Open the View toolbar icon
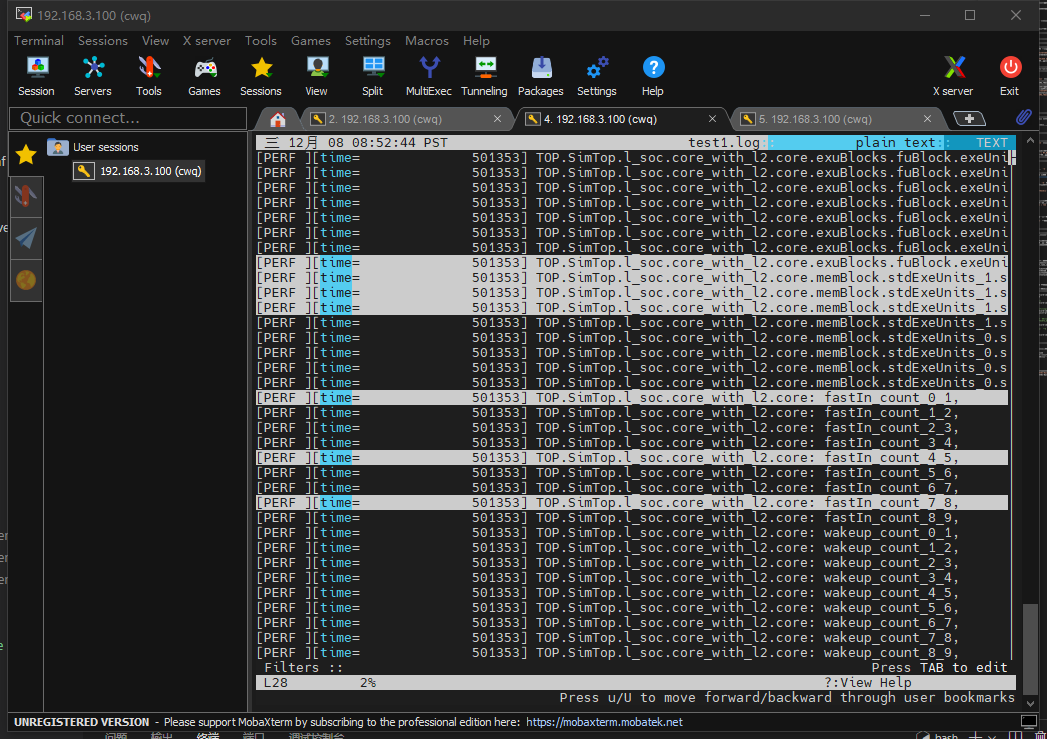This screenshot has height=739, width=1047. pos(317,77)
